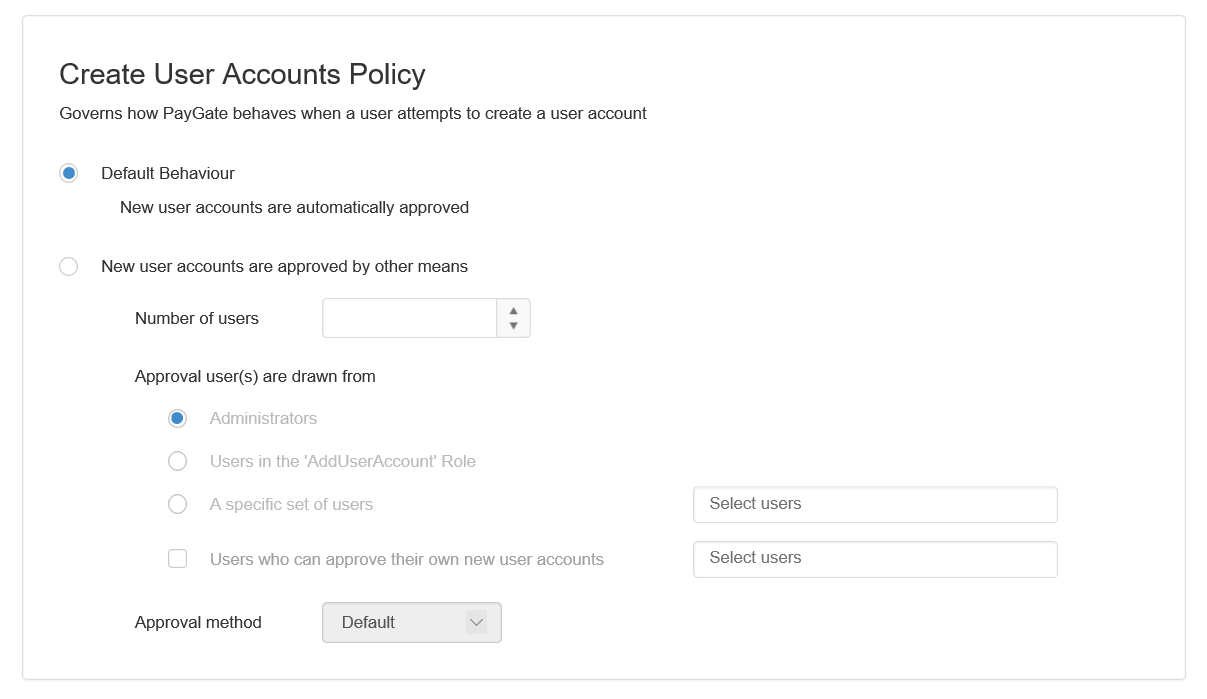Viewport: 1207px width, 699px height.
Task: Pick the 'AddUserAccount' Role radio button
Action: pyautogui.click(x=177, y=462)
